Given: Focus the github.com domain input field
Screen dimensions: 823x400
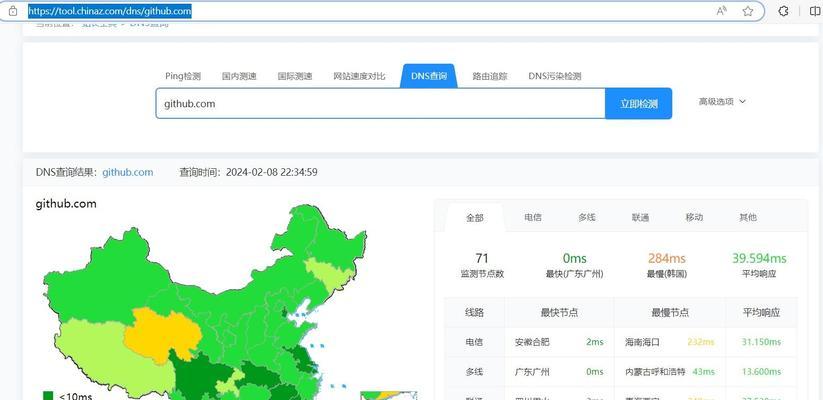Looking at the screenshot, I should (381, 103).
